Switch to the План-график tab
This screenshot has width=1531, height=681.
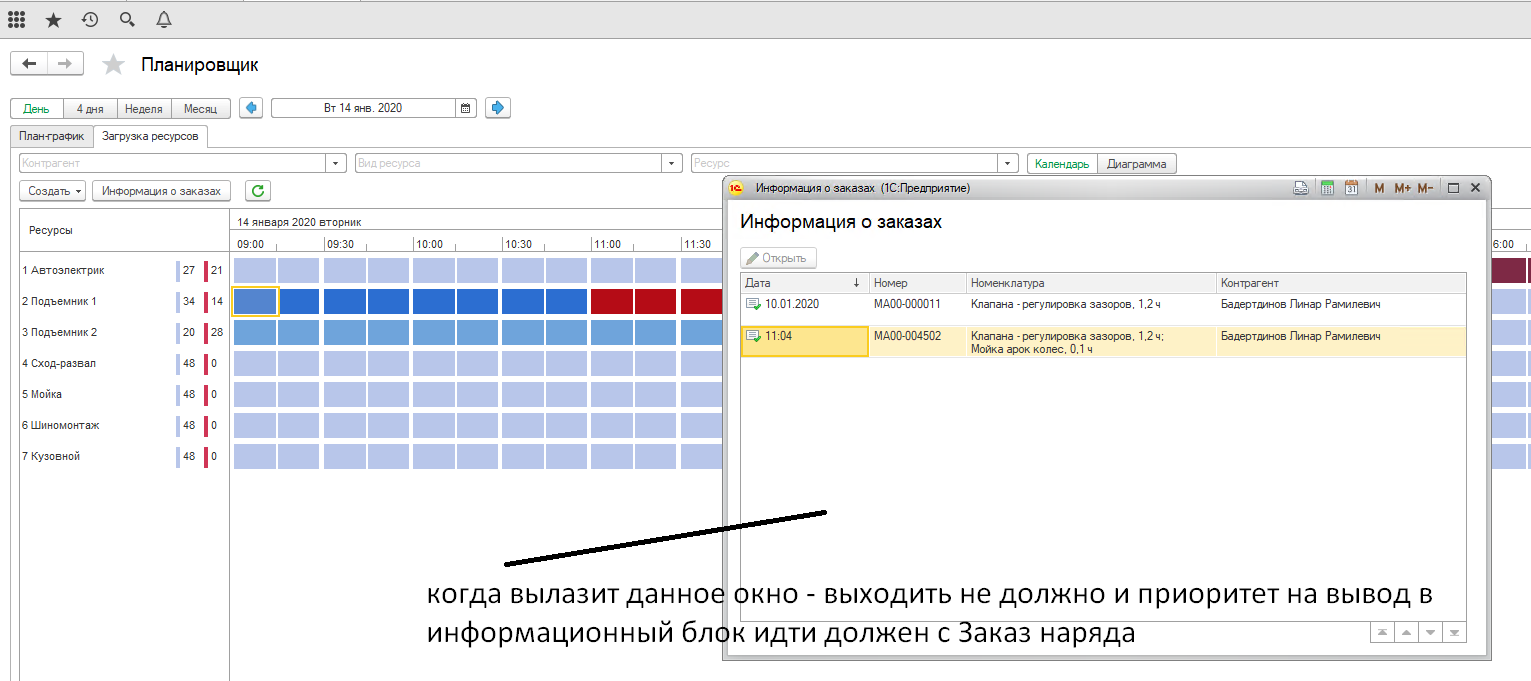point(52,136)
